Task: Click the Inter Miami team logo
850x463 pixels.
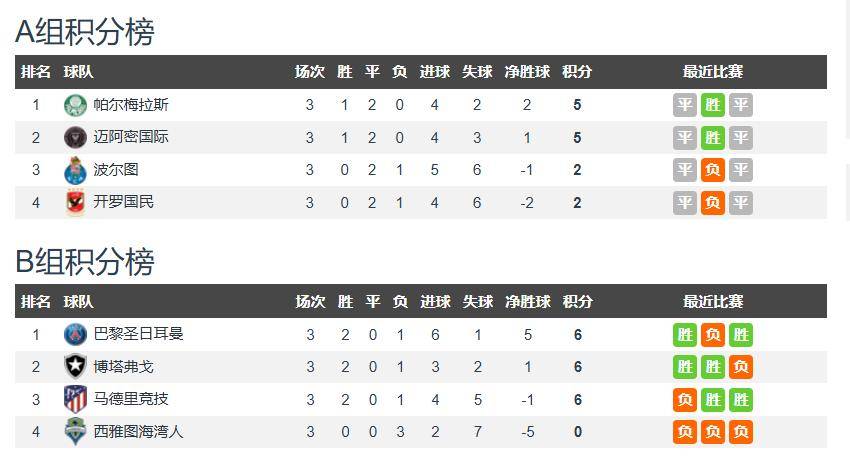Action: click(x=75, y=138)
